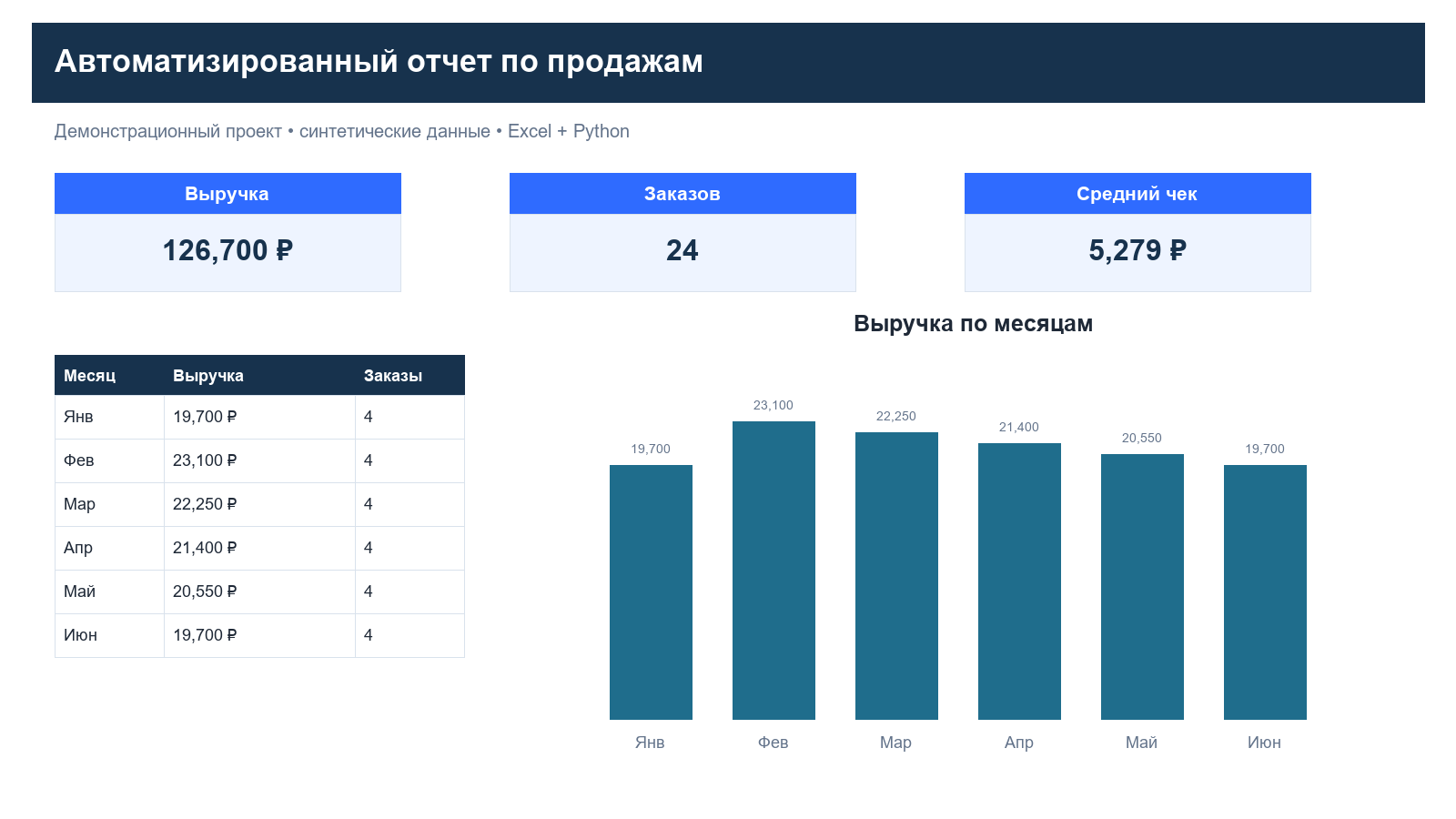Click the "20,550 ₽" table cell

click(259, 591)
